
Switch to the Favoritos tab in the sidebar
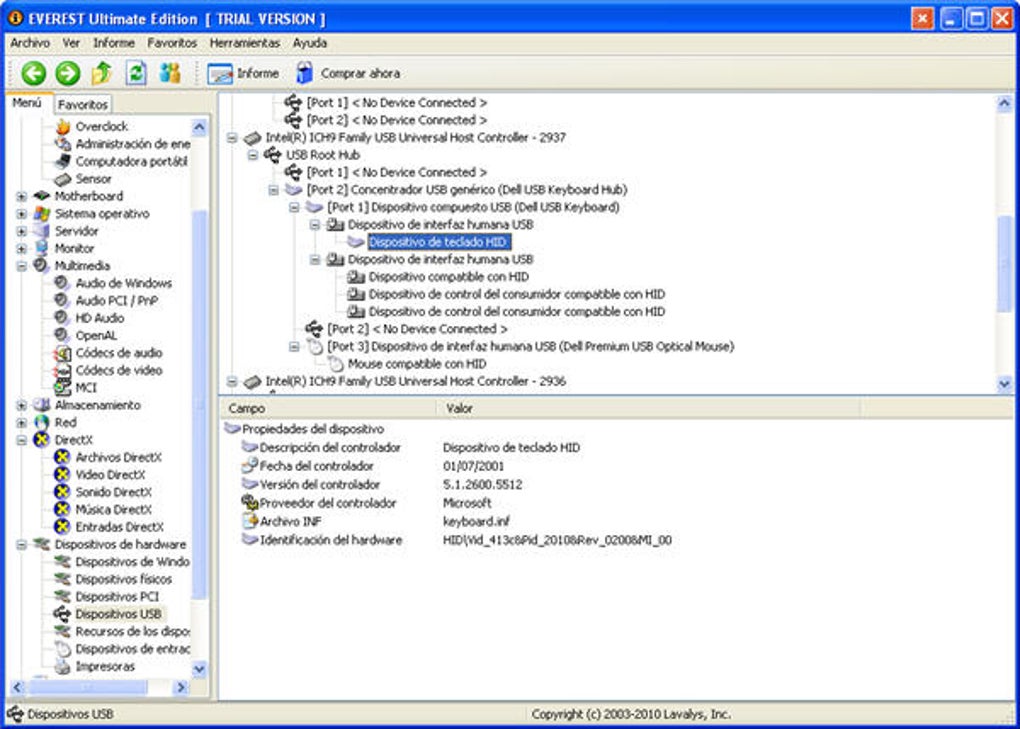coord(83,105)
